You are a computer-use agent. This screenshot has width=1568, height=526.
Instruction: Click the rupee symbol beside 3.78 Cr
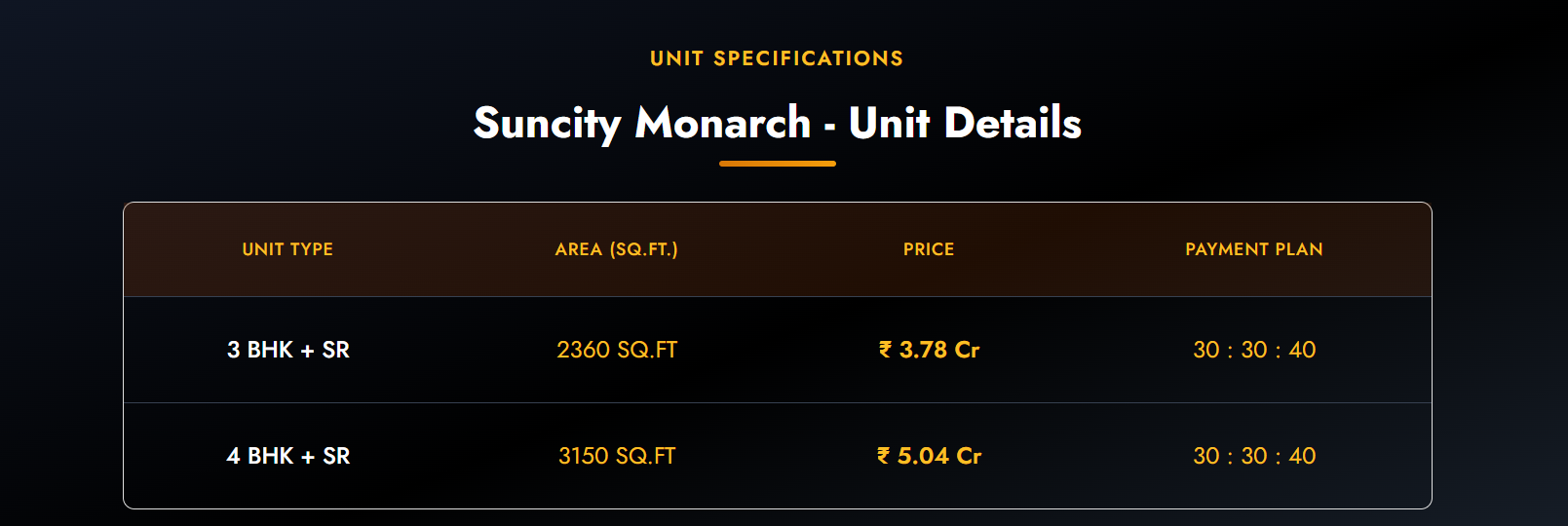tap(885, 350)
